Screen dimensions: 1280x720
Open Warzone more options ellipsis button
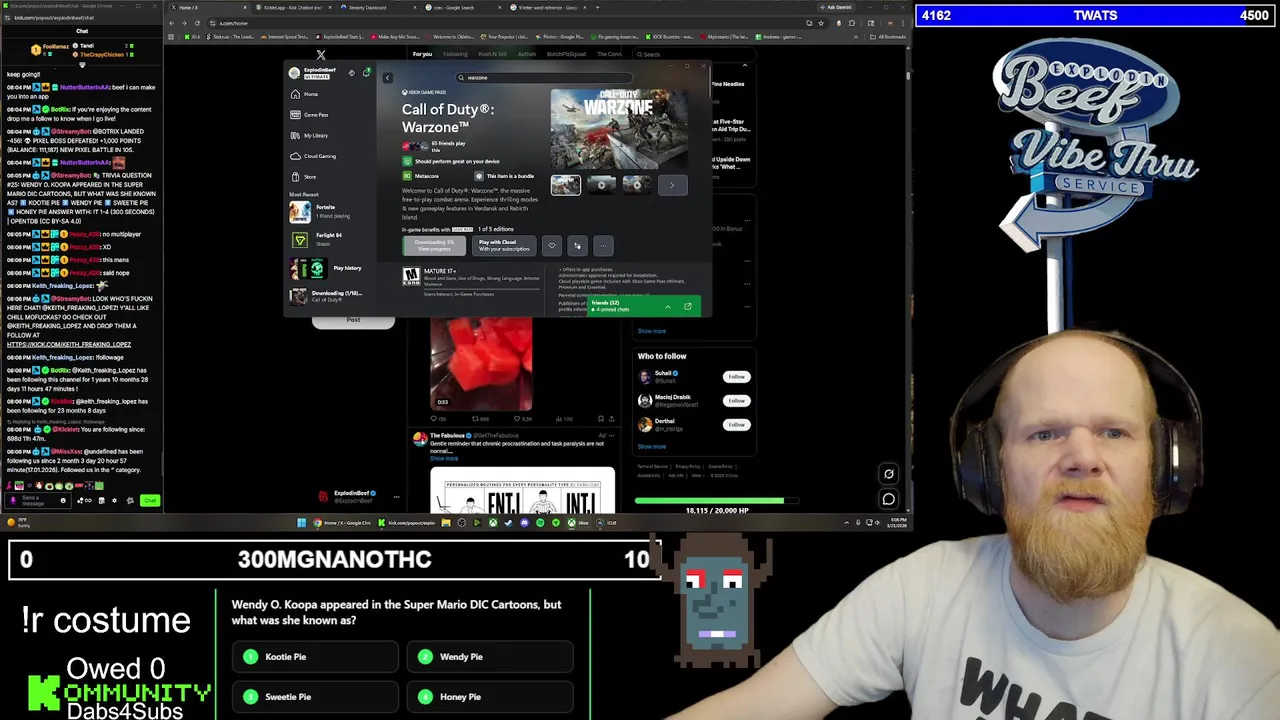pos(602,245)
